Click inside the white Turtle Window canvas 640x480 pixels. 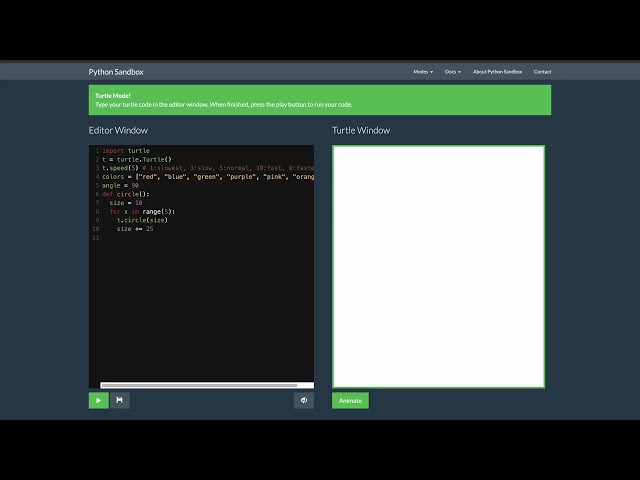438,267
